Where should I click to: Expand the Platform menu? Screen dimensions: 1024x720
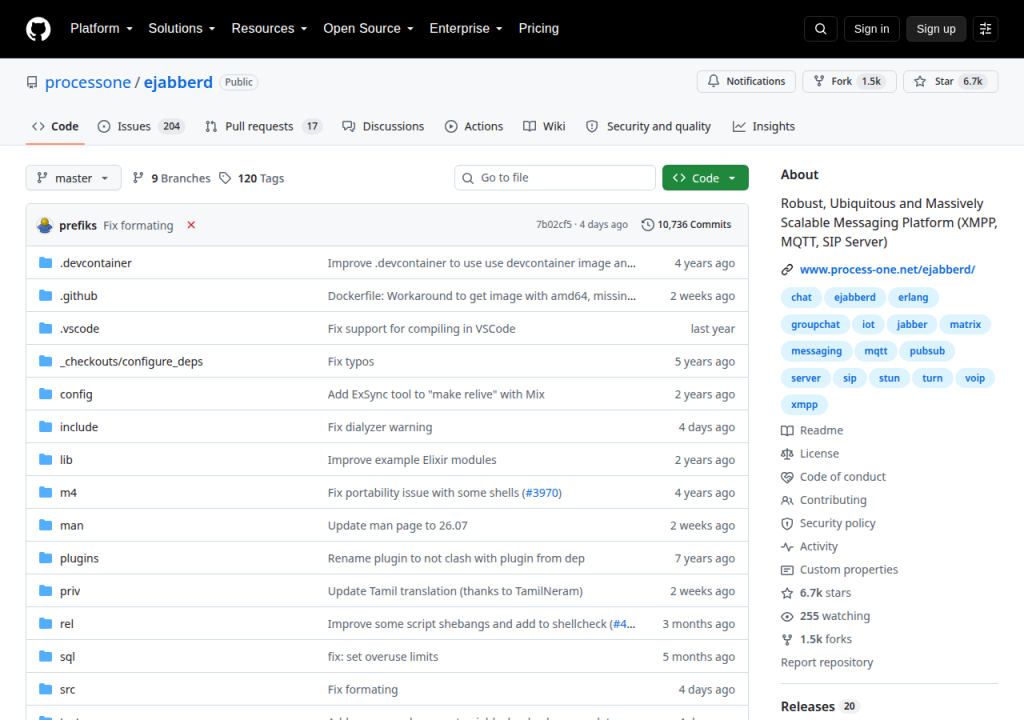coord(101,29)
